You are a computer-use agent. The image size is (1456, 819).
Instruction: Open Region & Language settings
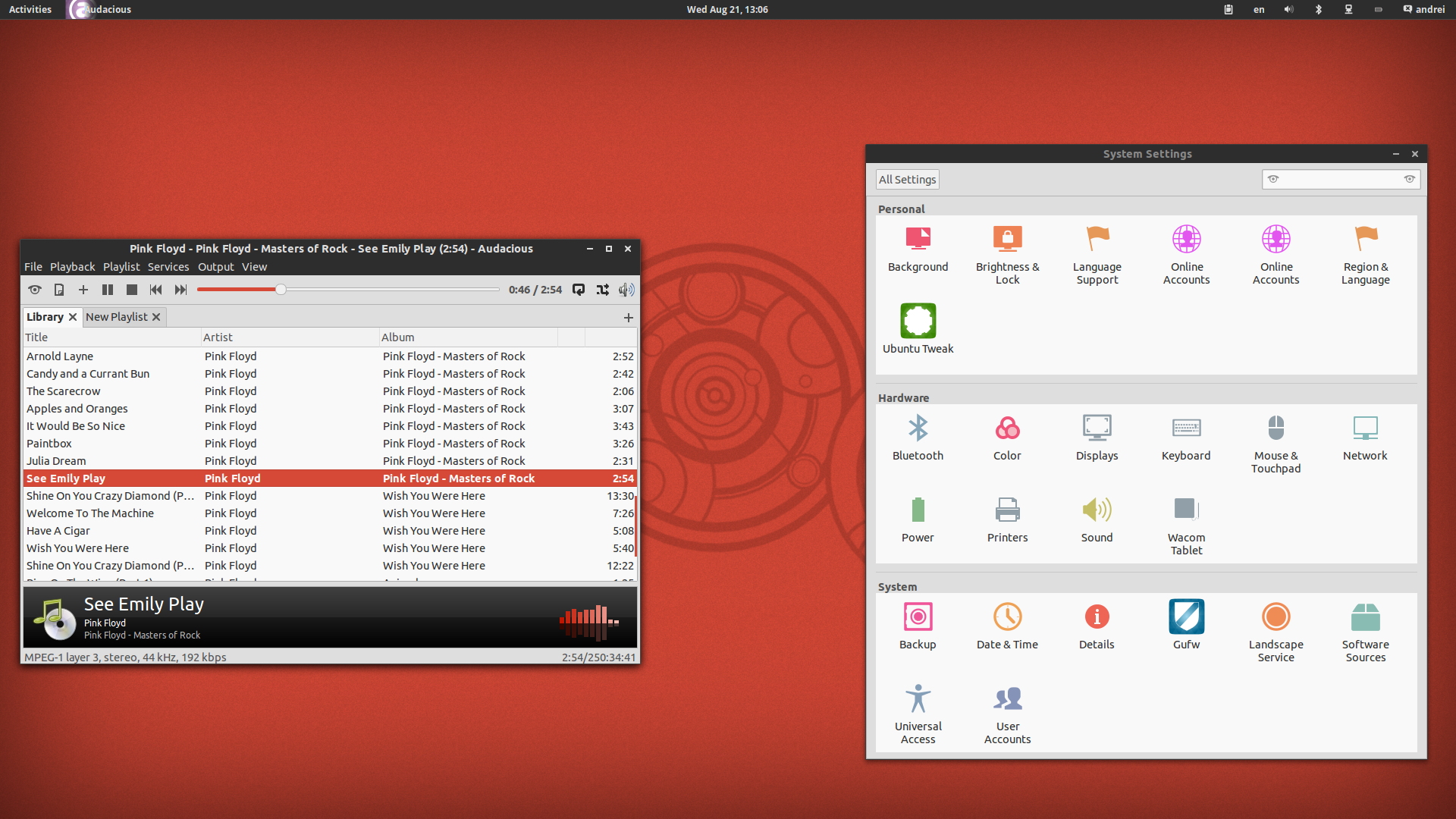pyautogui.click(x=1366, y=256)
